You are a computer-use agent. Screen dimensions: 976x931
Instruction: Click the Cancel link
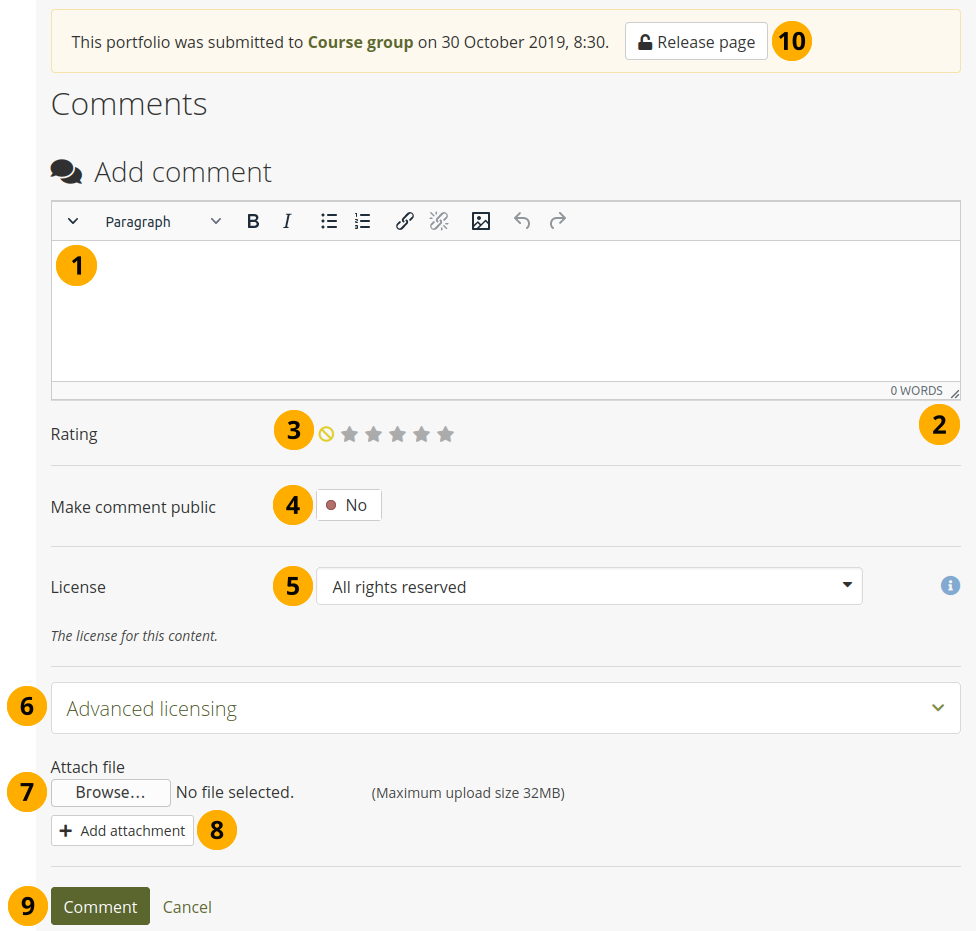[187, 907]
